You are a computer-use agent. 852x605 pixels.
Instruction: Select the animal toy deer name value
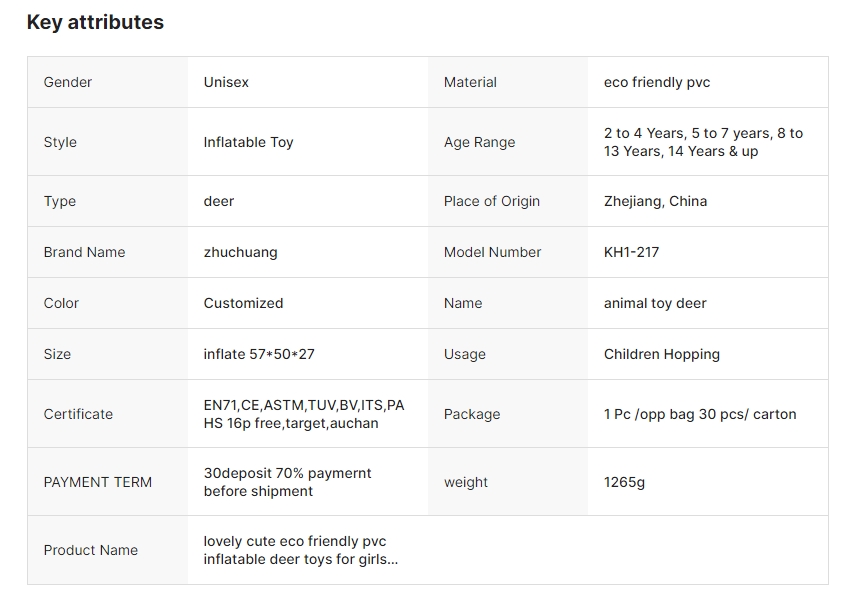tap(655, 303)
